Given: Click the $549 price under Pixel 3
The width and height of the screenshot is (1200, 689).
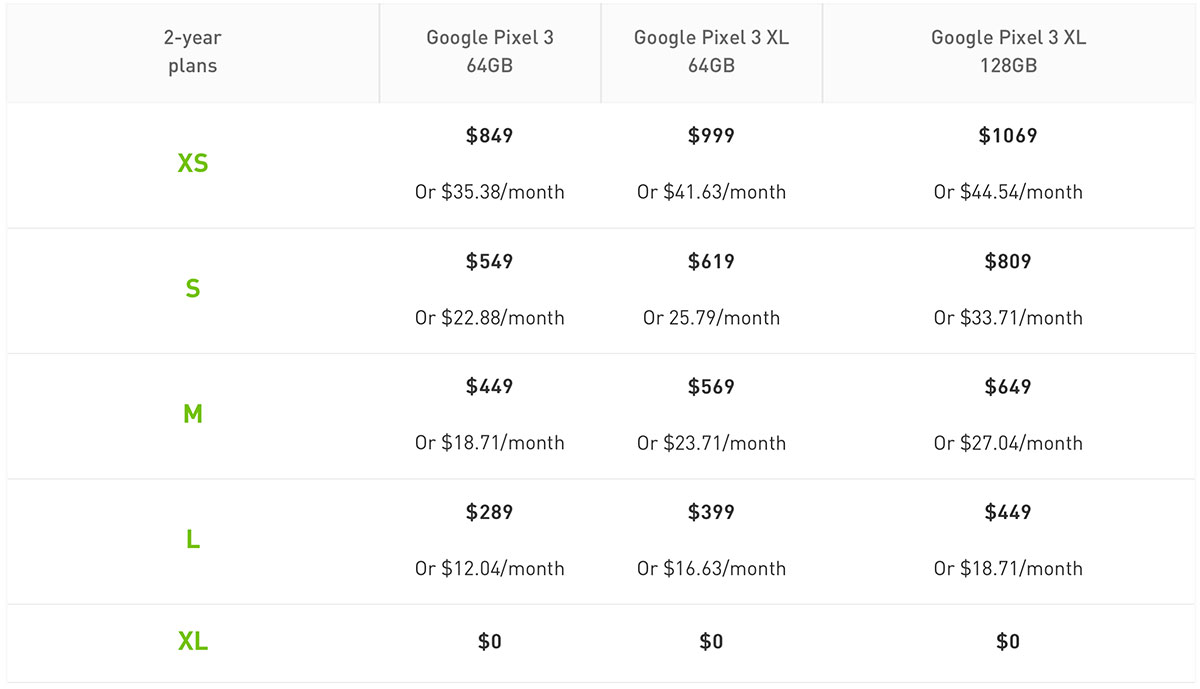Looking at the screenshot, I should point(490,262).
